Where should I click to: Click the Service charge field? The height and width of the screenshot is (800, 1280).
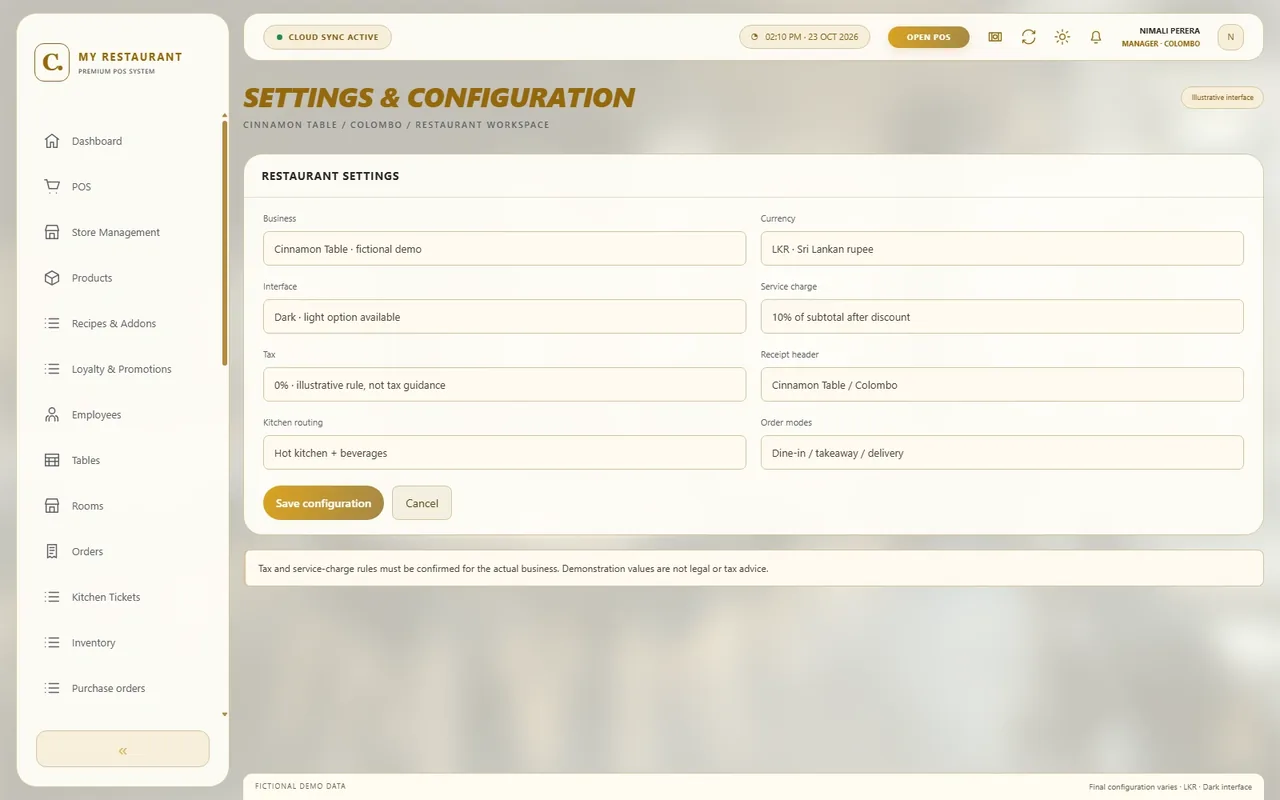click(x=1002, y=317)
